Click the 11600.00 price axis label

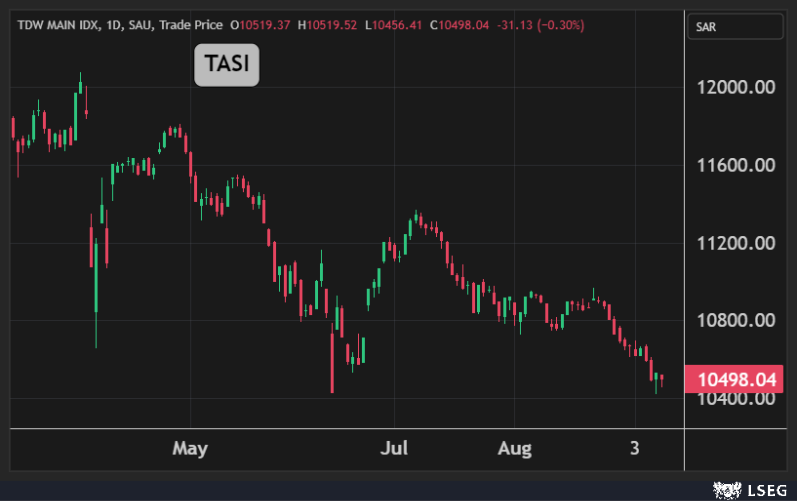click(738, 165)
